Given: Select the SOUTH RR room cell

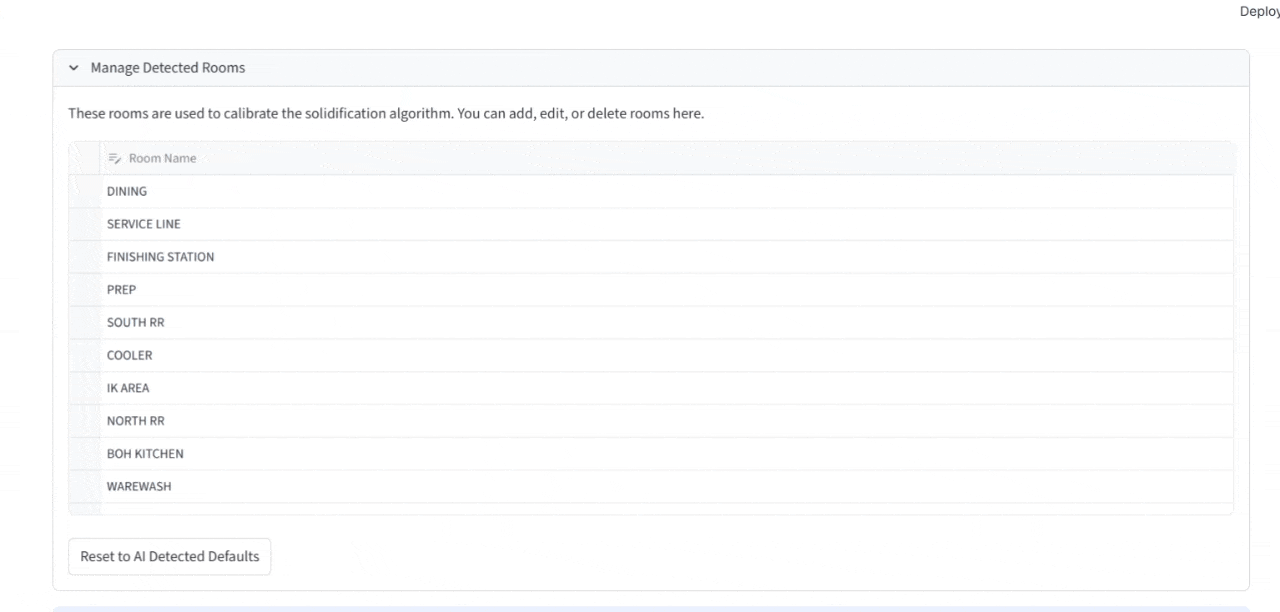Looking at the screenshot, I should click(x=135, y=323).
